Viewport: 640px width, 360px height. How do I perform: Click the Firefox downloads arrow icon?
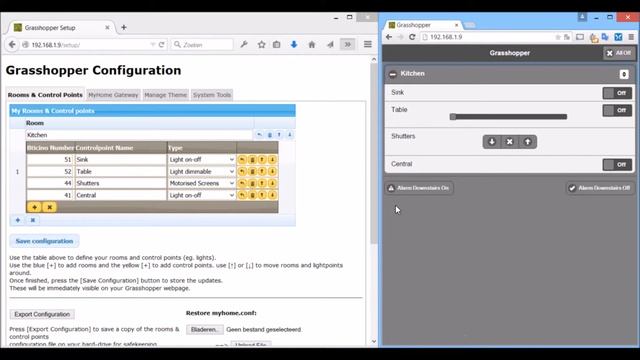(x=294, y=44)
